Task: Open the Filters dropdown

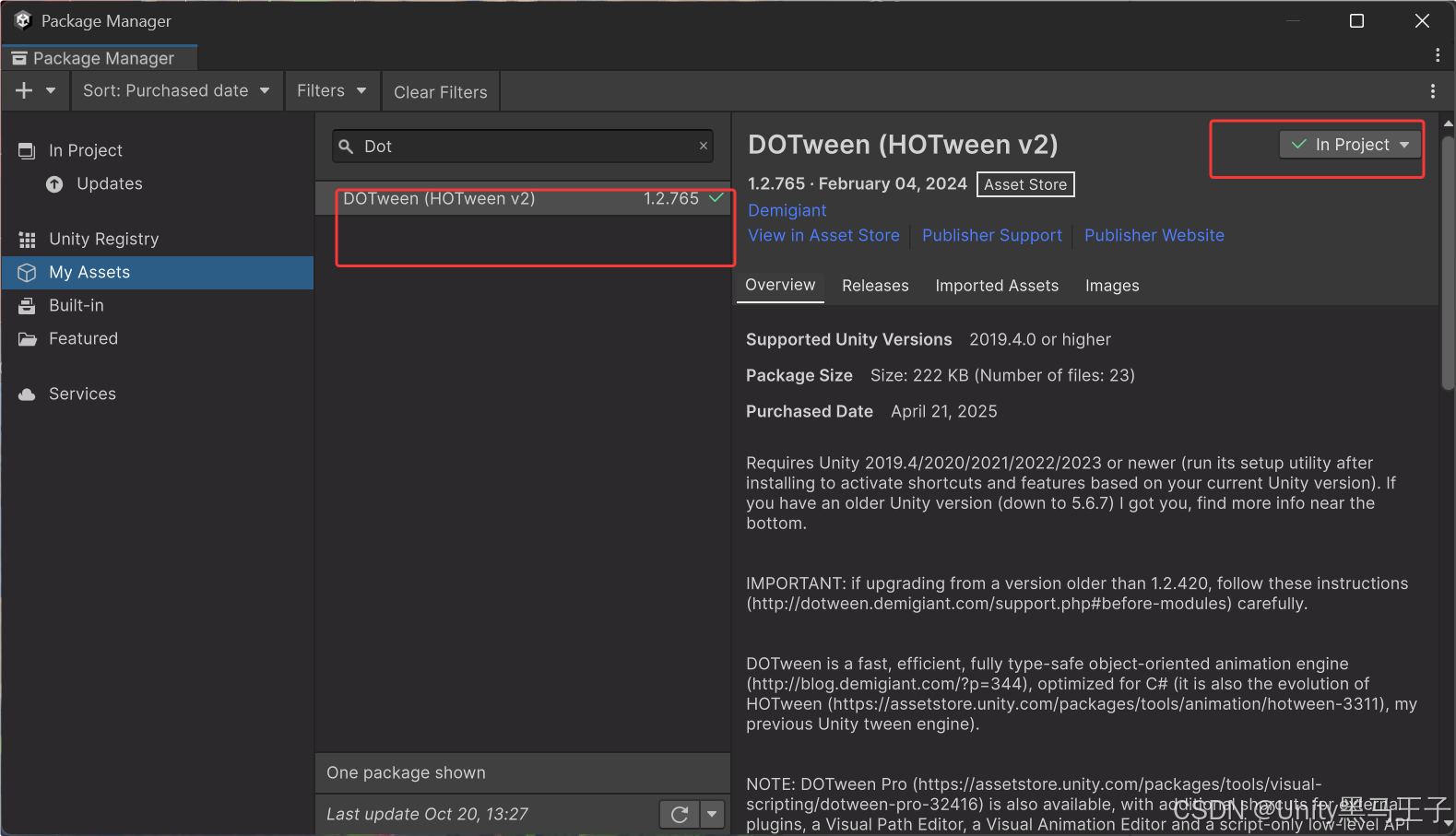Action: point(332,90)
